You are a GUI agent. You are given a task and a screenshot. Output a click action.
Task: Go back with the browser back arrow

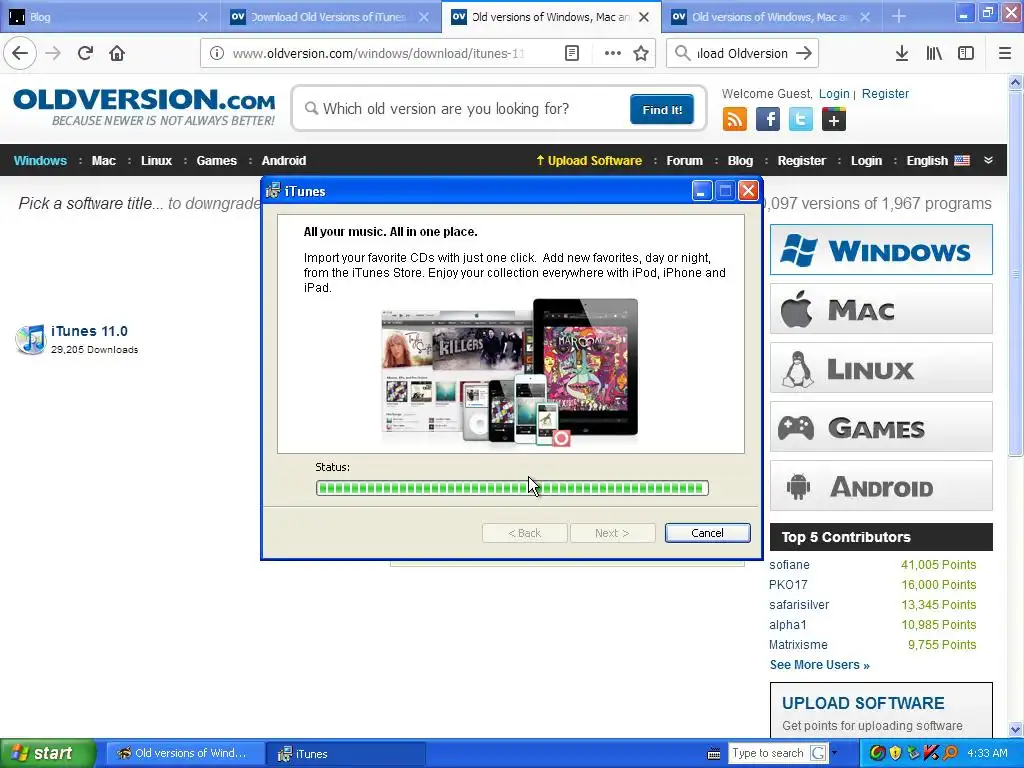[x=20, y=54]
